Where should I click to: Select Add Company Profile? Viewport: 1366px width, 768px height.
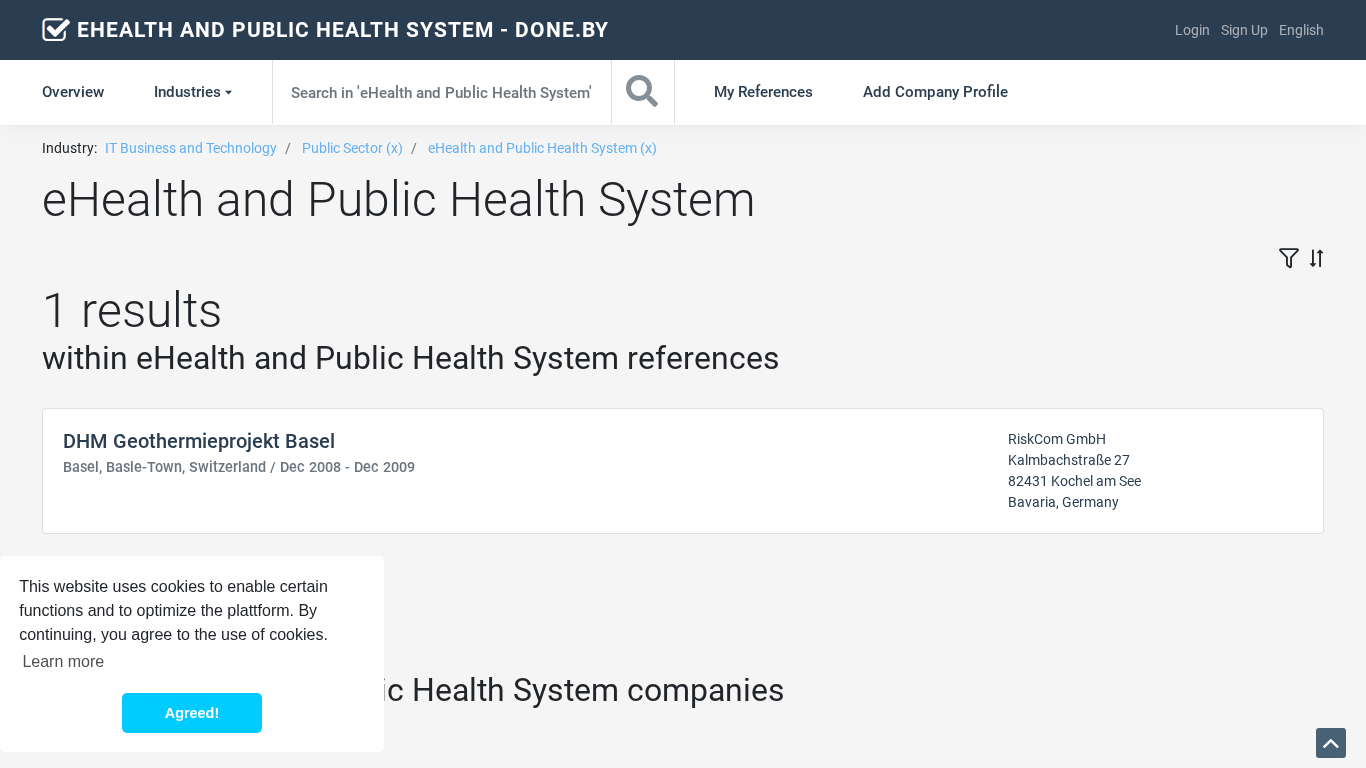coord(935,92)
